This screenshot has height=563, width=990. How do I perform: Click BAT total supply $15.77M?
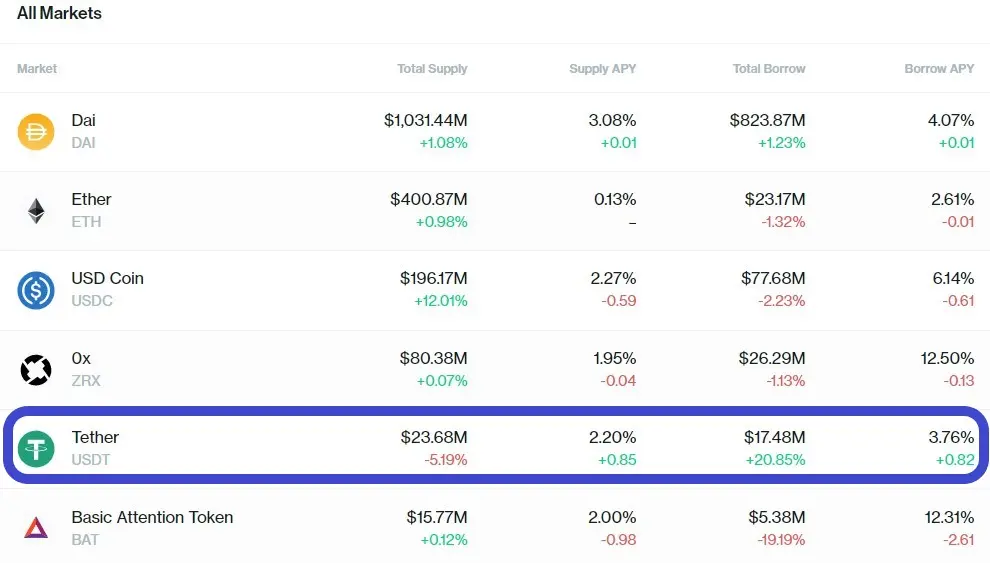(437, 518)
